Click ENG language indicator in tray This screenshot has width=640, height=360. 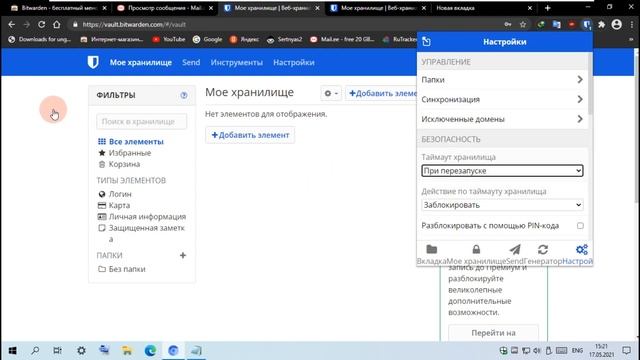(x=577, y=351)
